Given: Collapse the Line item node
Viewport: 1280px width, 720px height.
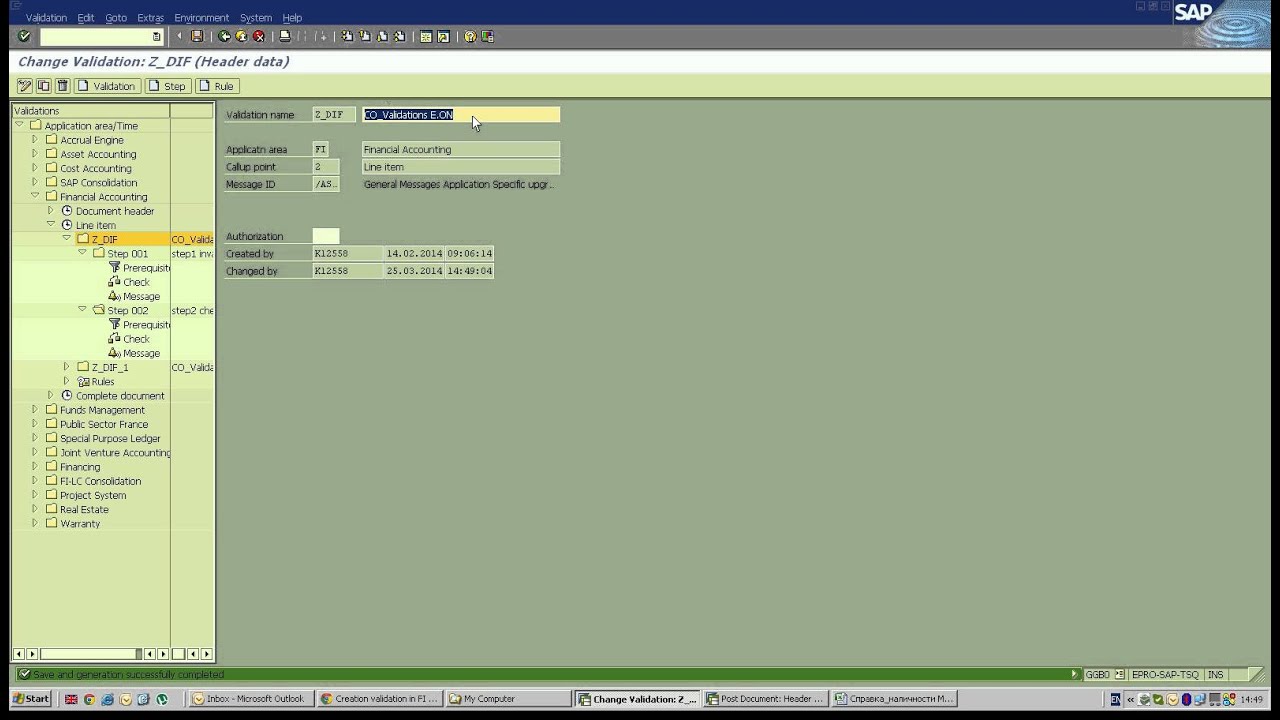Looking at the screenshot, I should tap(51, 224).
